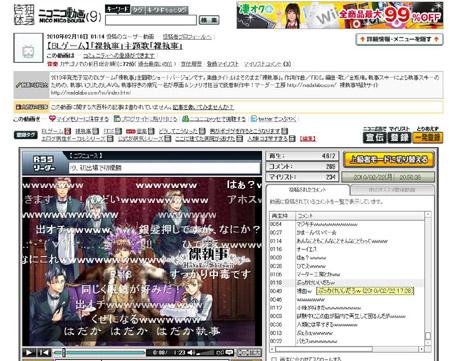The height and width of the screenshot is (361, 450).
Task: Click the repeat icon next to the volume bar
Action: (220, 352)
